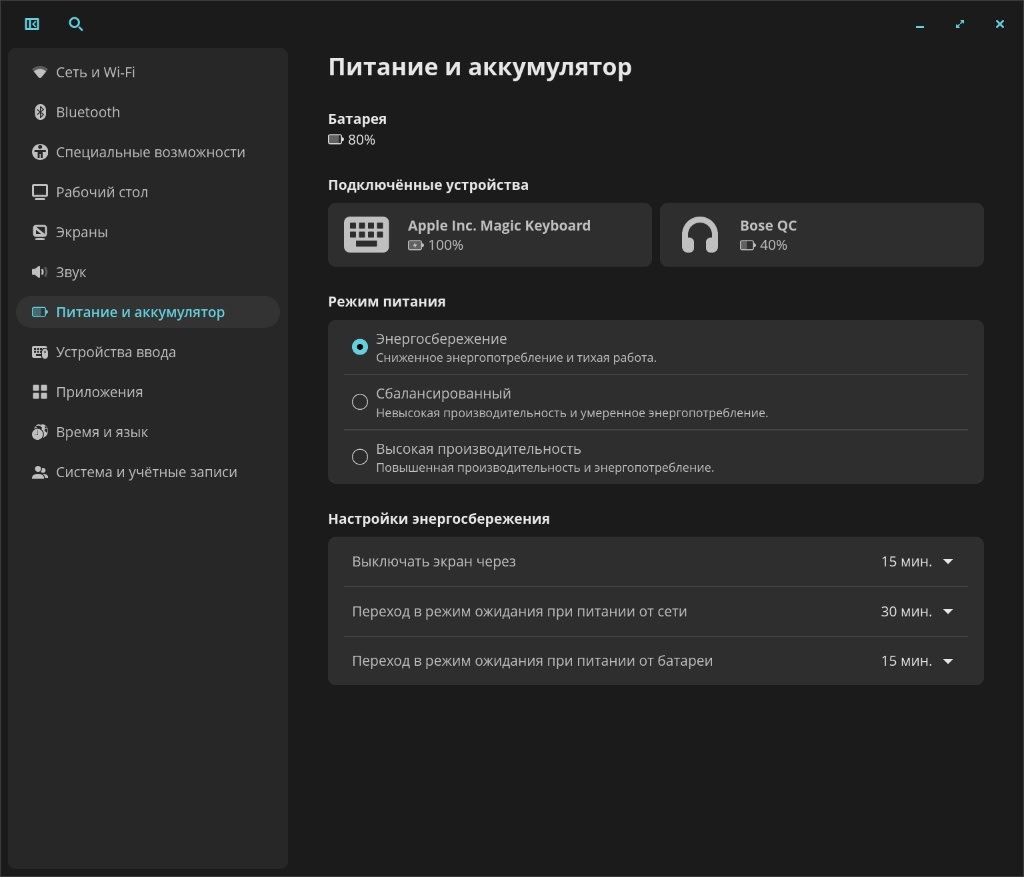1024x877 pixels.
Task: Open the Выключать экран через dropdown
Action: pyautogui.click(x=917, y=562)
